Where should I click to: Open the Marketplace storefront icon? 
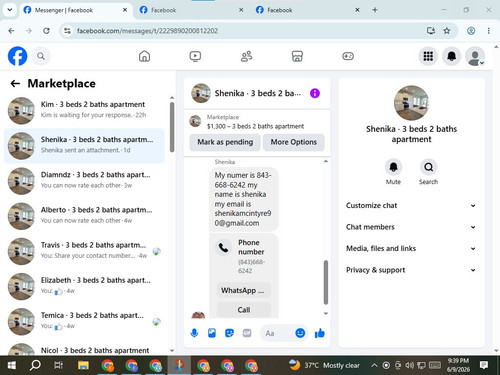(x=297, y=56)
